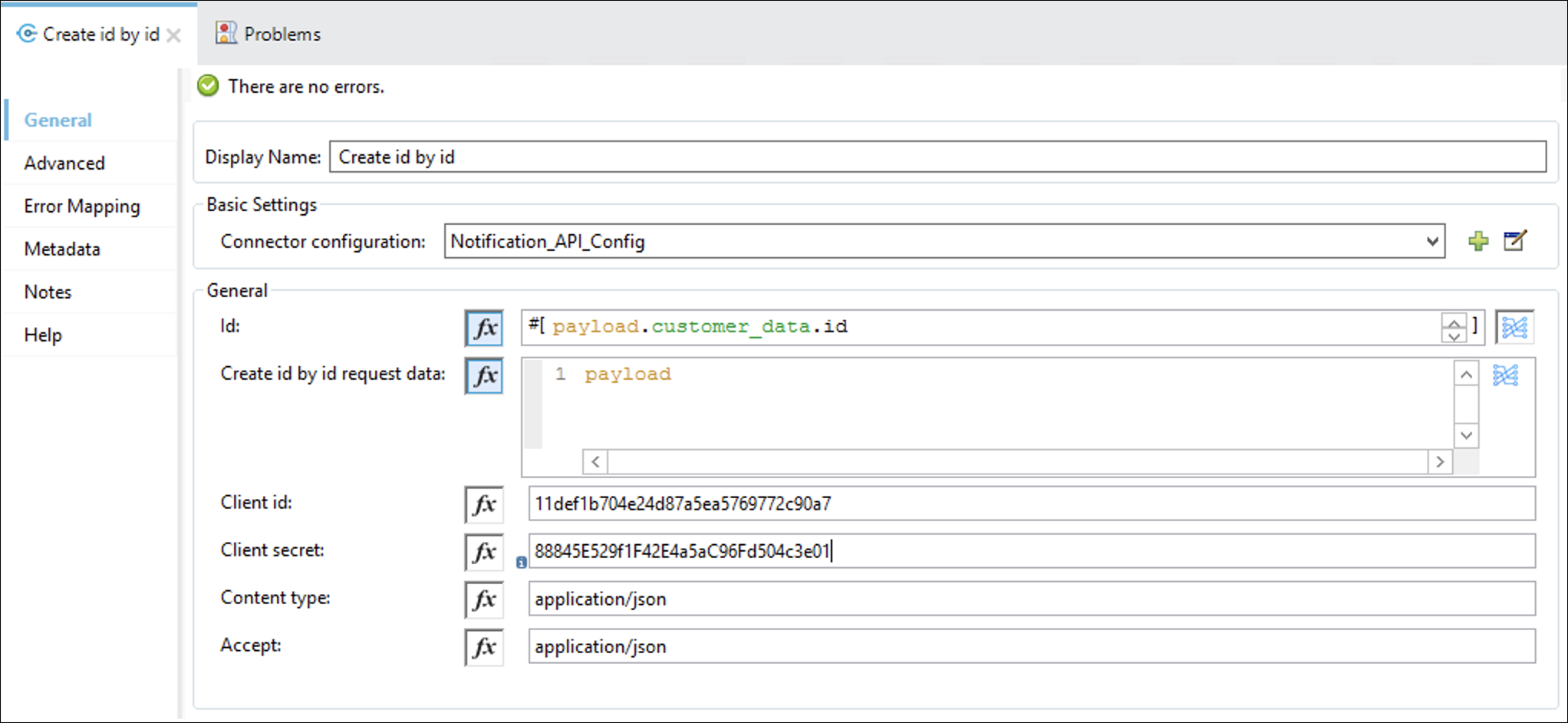Click into the Accept field
This screenshot has width=1568, height=723.
[x=1032, y=646]
